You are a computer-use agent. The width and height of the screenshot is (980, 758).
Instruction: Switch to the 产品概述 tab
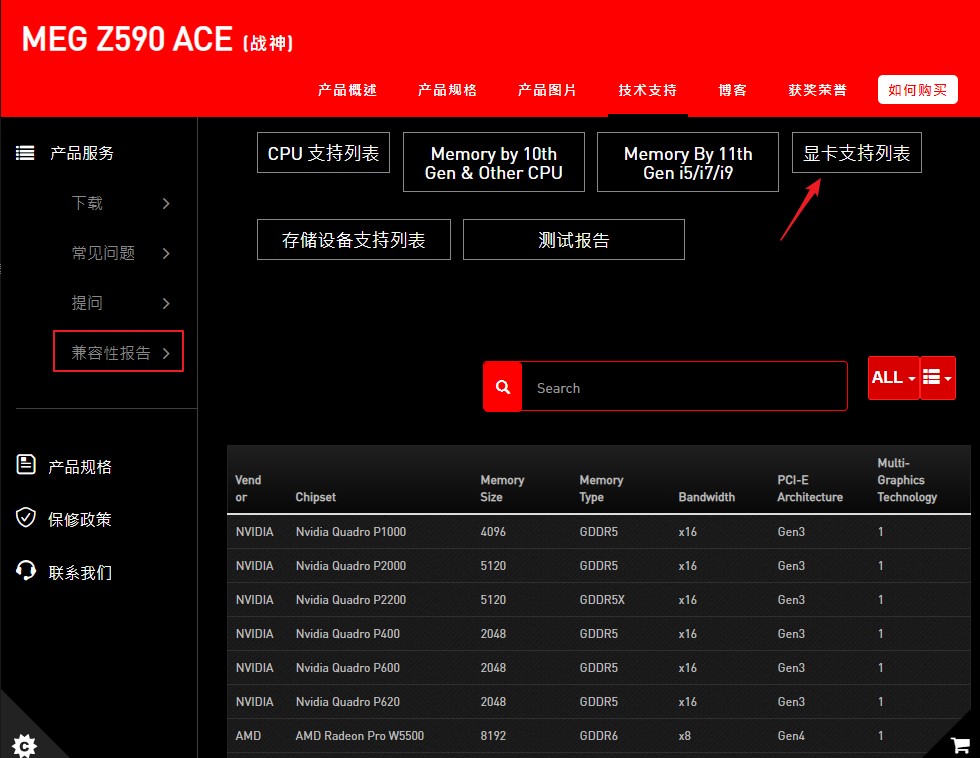tap(347, 90)
